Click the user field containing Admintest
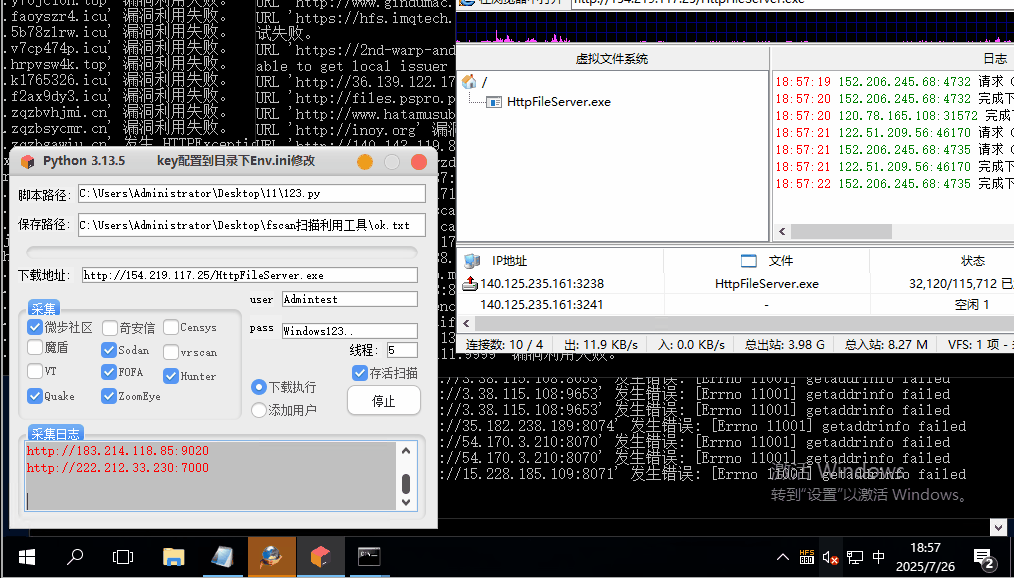The image size is (1014, 578). 350,299
